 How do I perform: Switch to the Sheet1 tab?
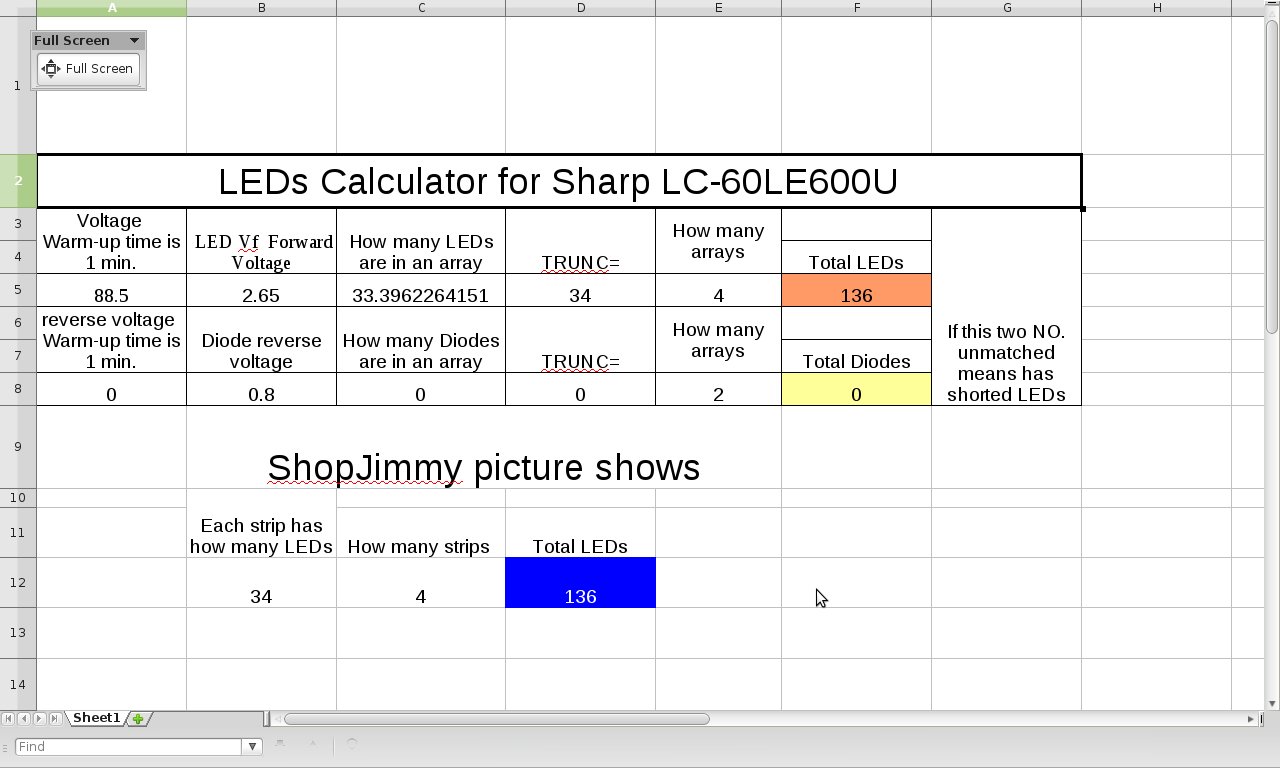tap(96, 718)
